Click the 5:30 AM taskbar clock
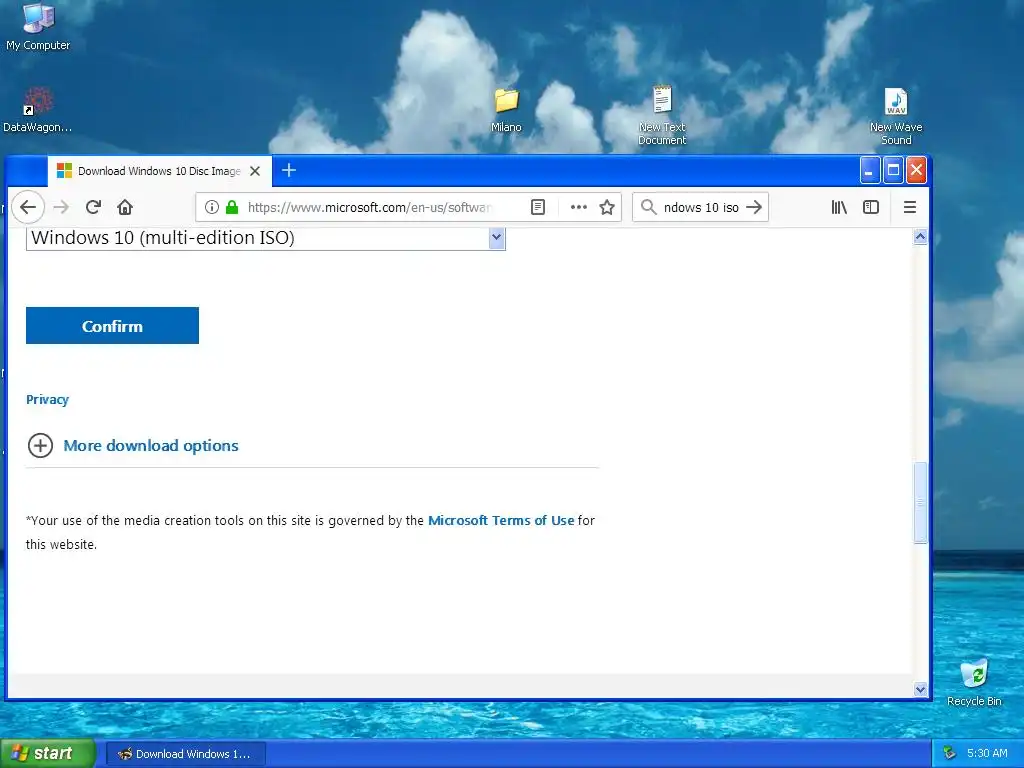 pyautogui.click(x=987, y=754)
